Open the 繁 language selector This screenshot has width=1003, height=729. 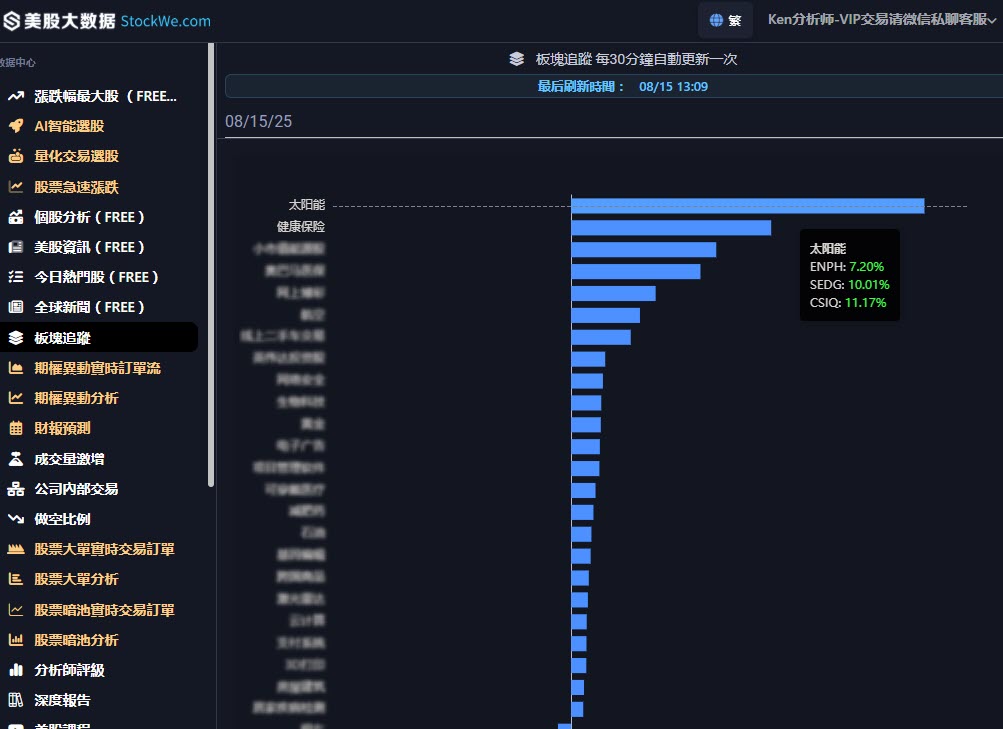coord(725,20)
